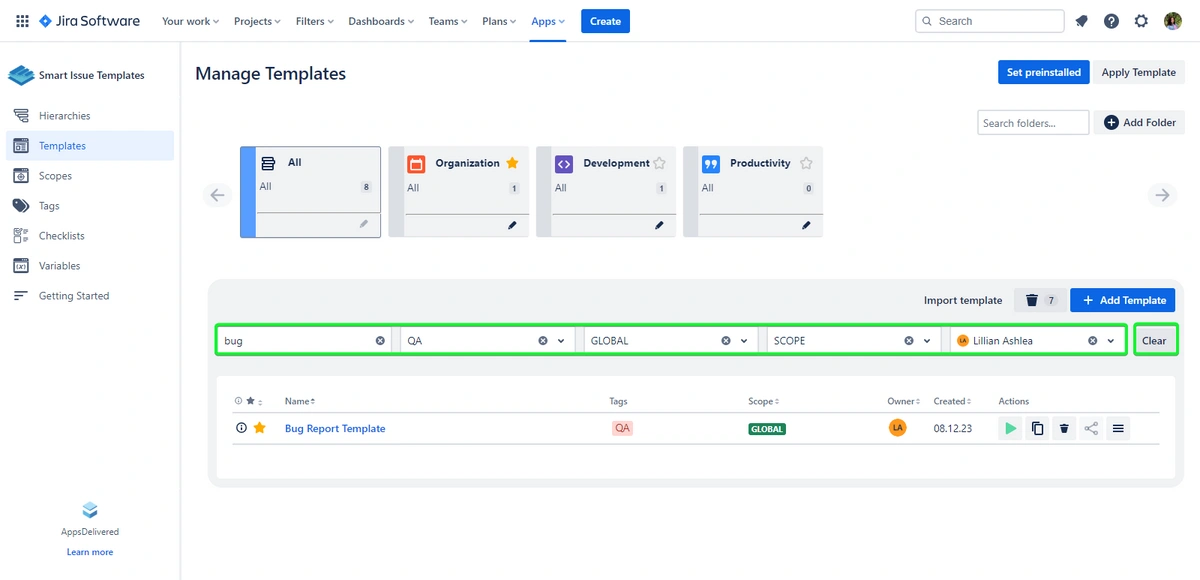Click the Add Folder button

point(1139,122)
